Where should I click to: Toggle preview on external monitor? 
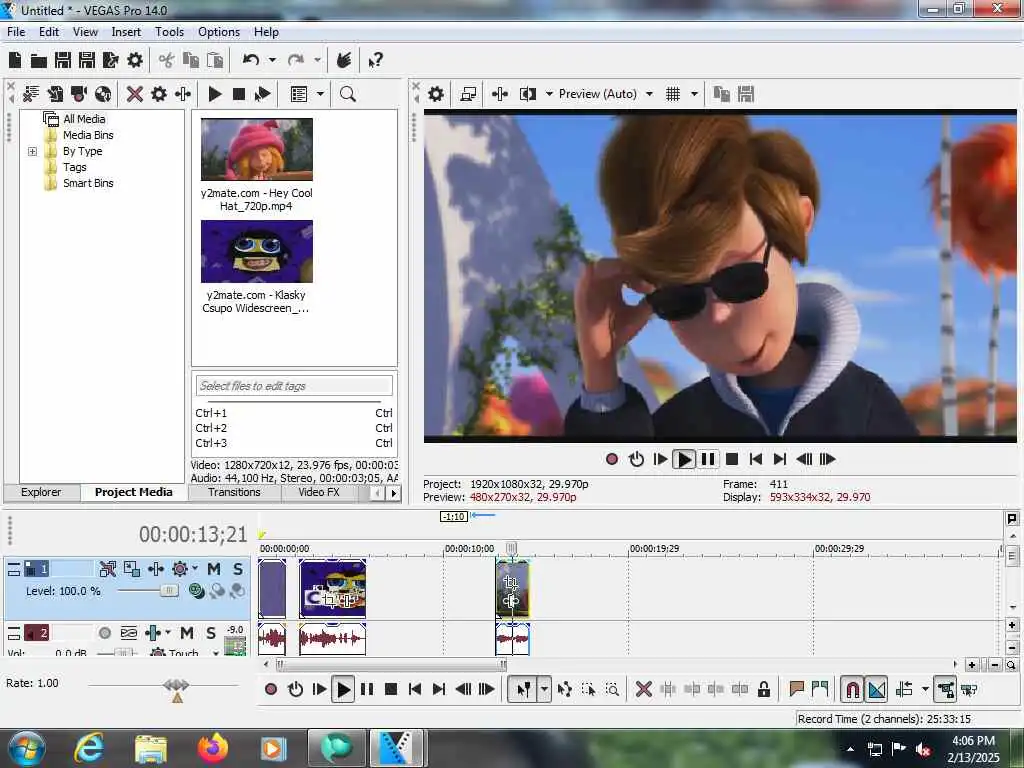click(x=468, y=94)
